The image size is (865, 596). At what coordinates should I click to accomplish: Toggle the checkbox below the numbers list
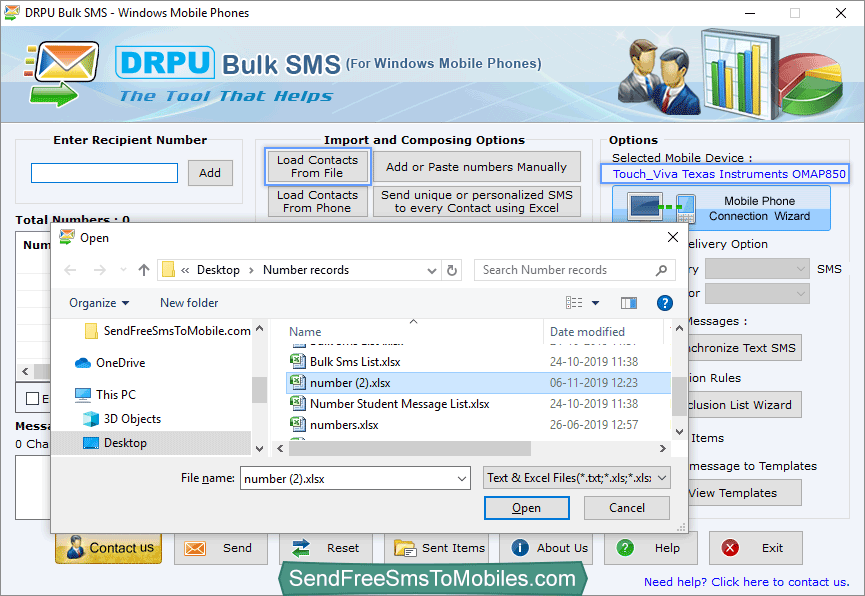tap(33, 398)
